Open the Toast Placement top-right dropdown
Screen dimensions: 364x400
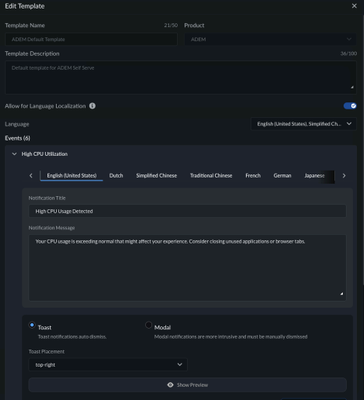(x=108, y=365)
